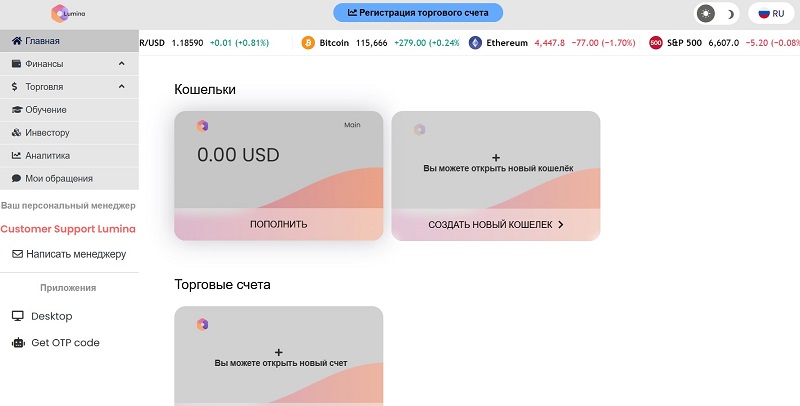Collapse the Торговля sidebar chevron
This screenshot has width=800, height=406.
tap(121, 87)
